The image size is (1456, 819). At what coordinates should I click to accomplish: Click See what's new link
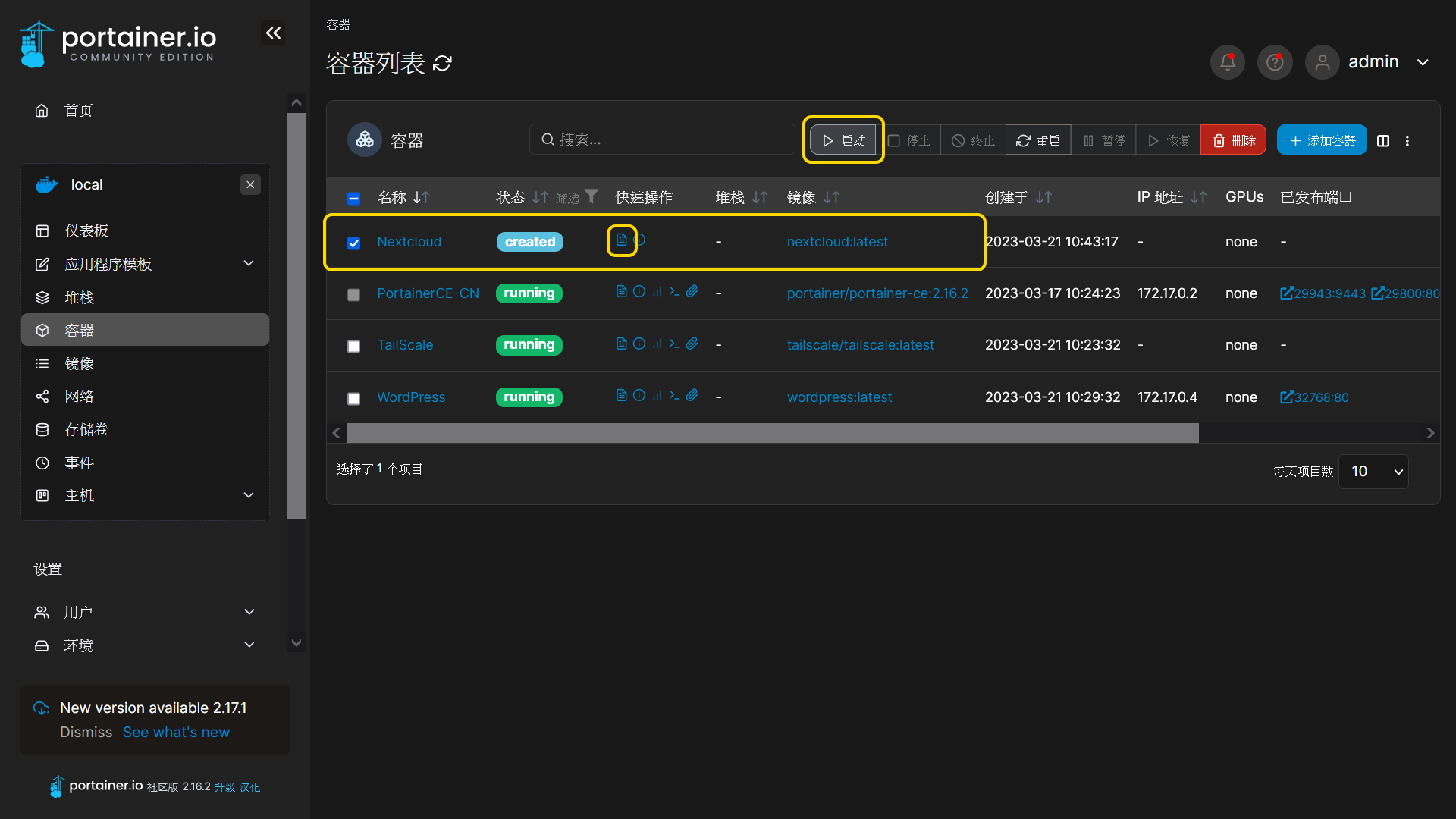[x=176, y=732]
